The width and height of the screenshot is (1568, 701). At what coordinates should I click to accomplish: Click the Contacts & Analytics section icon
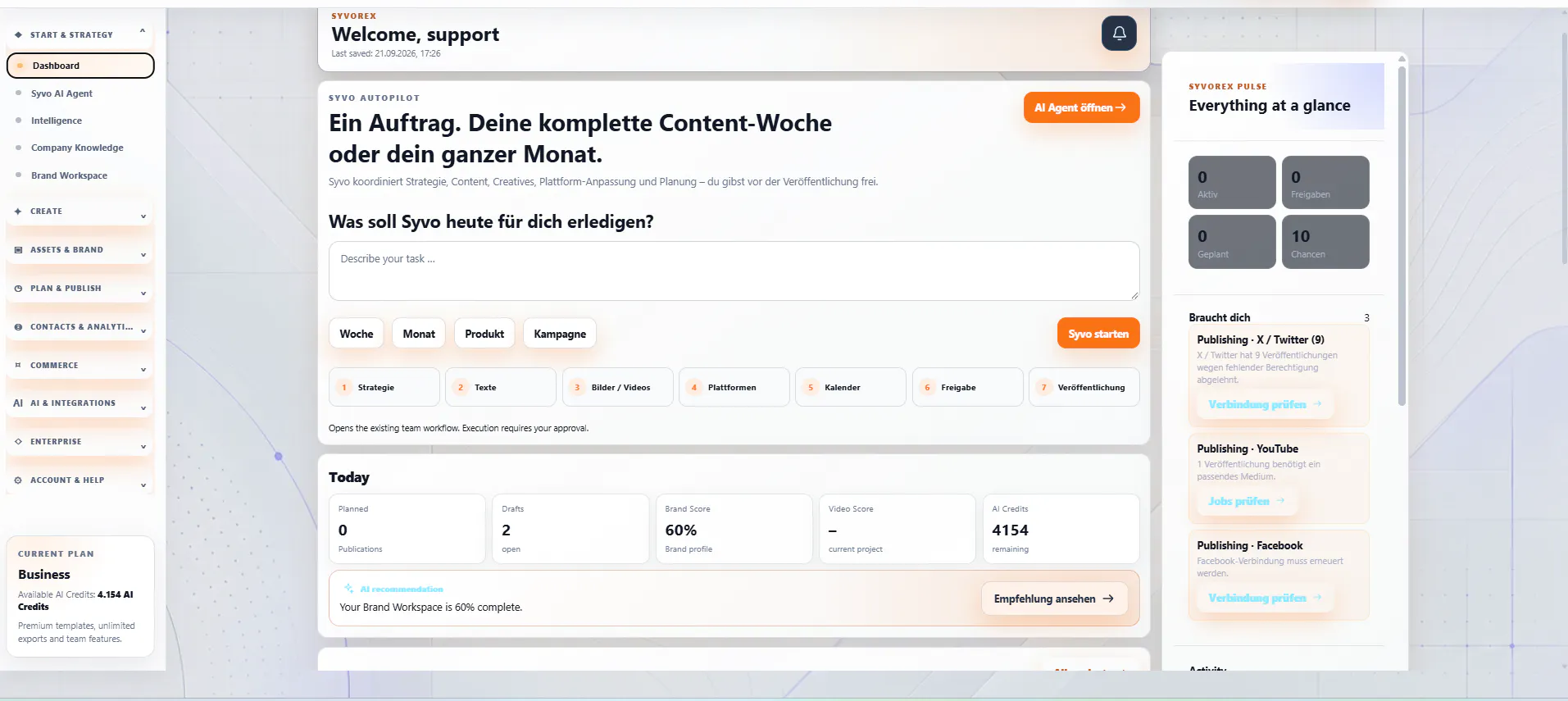coord(18,327)
